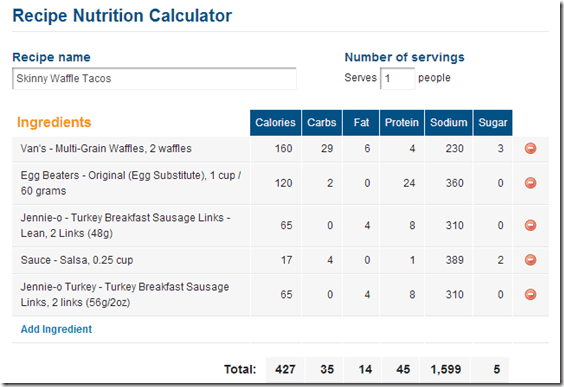This screenshot has width=564, height=387.
Task: Click the Egg Beaters ingredient description
Action: click(x=131, y=183)
